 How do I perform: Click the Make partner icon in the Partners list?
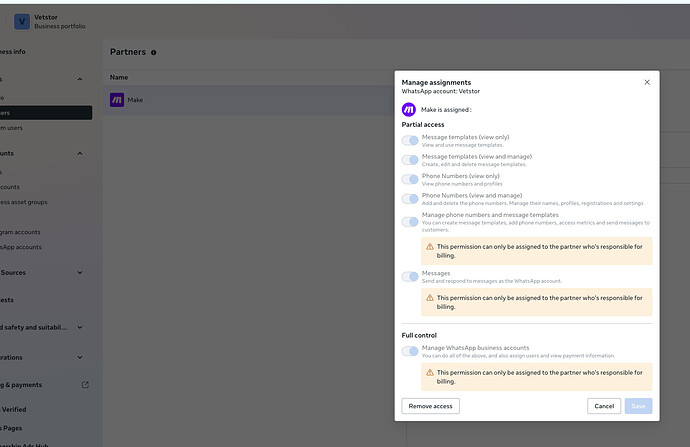coord(117,99)
